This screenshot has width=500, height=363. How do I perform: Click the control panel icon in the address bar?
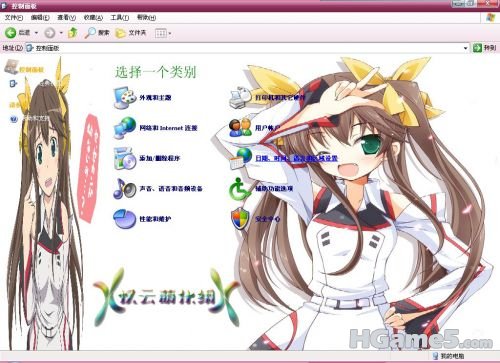click(30, 48)
